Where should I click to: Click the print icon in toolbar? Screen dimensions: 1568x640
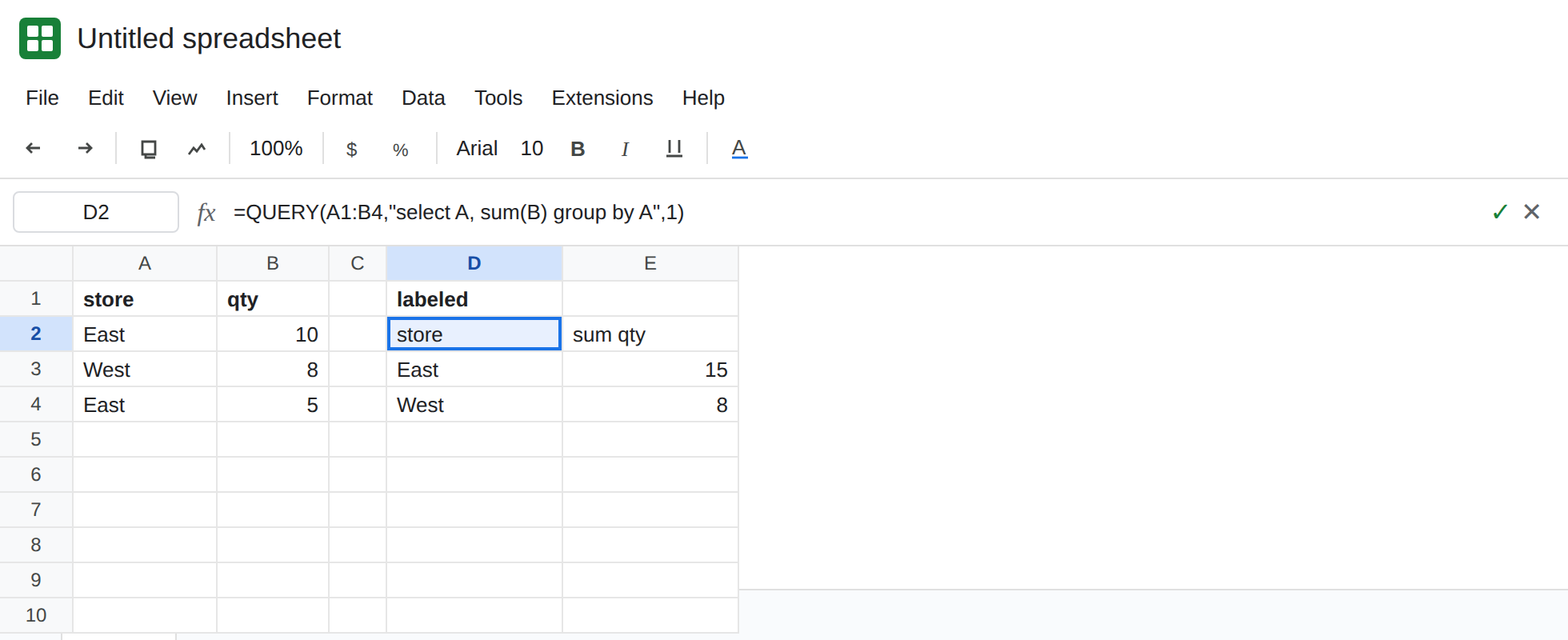[x=149, y=149]
